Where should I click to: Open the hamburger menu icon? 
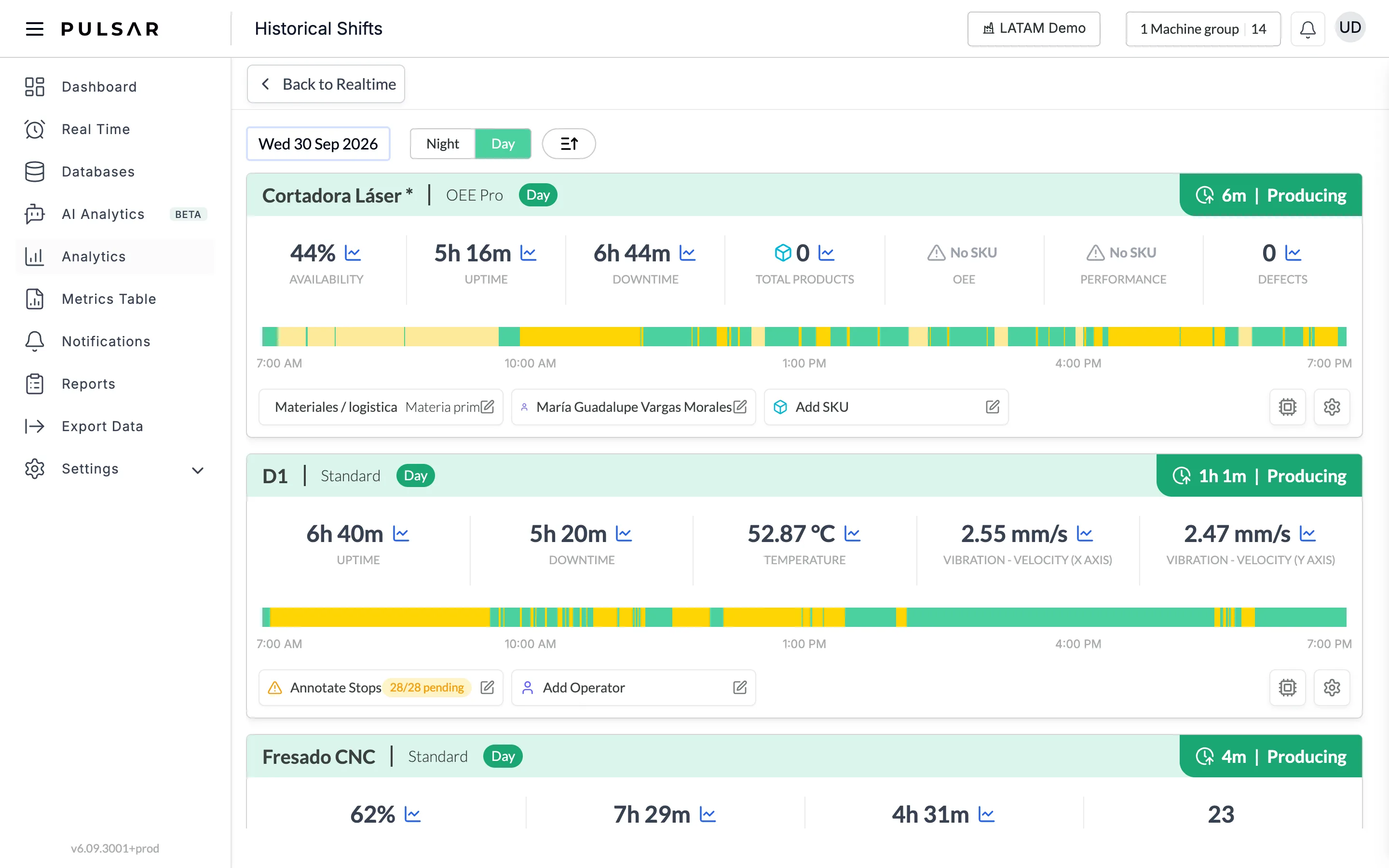click(x=34, y=29)
